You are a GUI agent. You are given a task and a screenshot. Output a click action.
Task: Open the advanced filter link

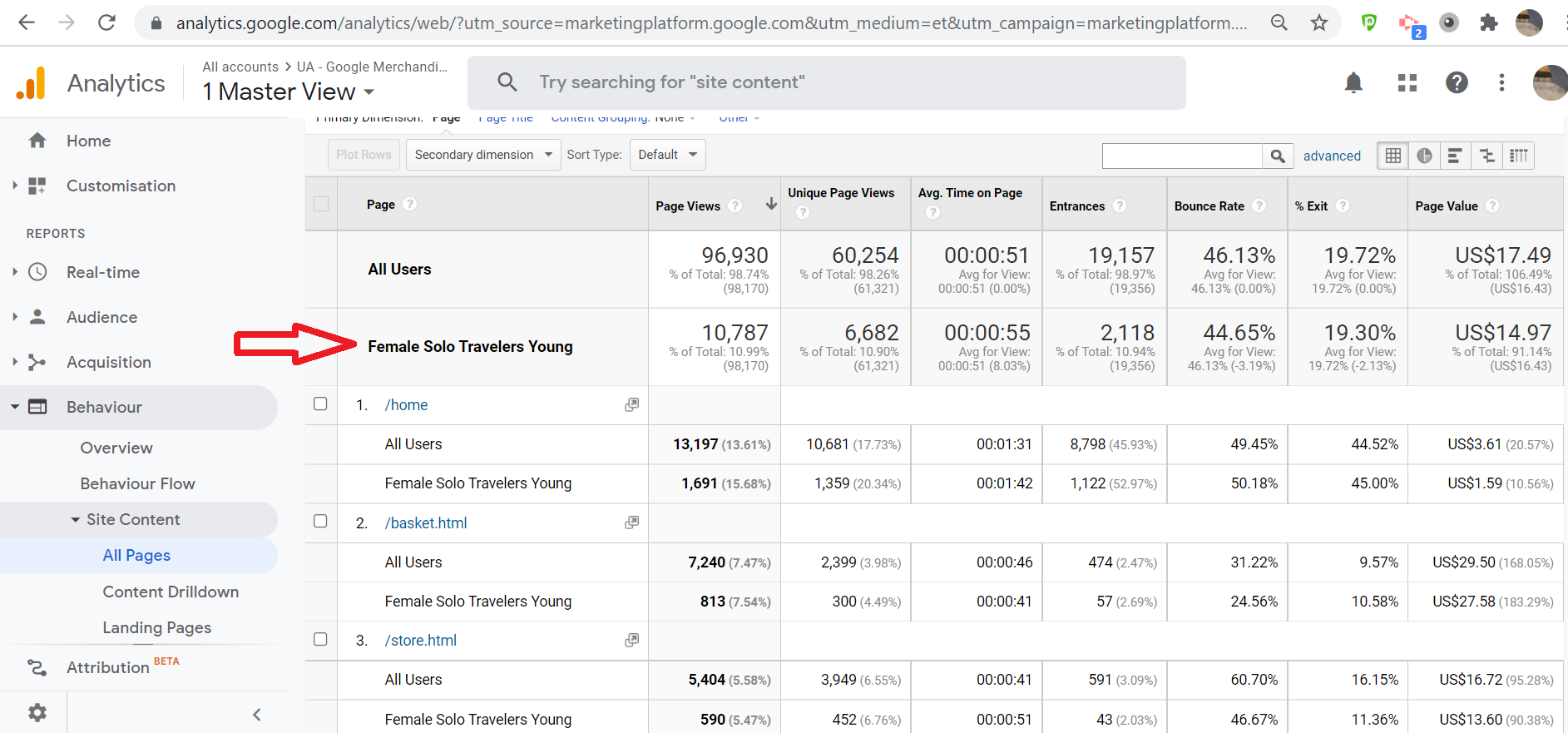[x=1332, y=156]
